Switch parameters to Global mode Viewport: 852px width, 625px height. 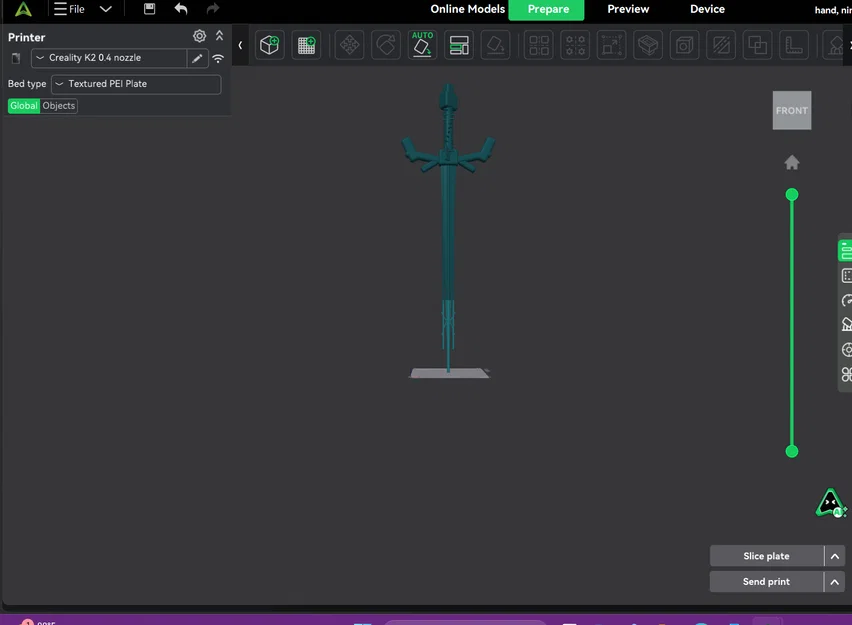tap(24, 105)
